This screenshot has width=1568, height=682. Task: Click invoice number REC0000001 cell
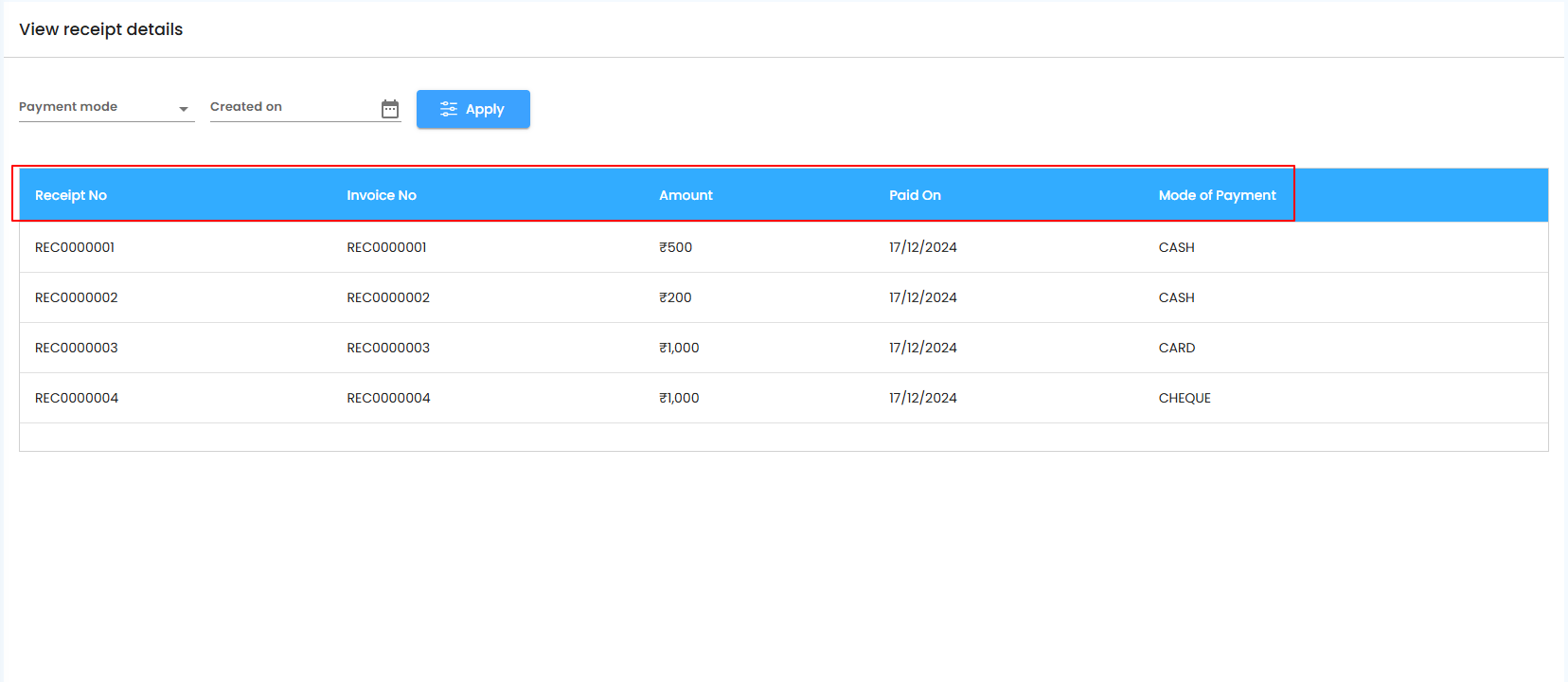pos(386,247)
